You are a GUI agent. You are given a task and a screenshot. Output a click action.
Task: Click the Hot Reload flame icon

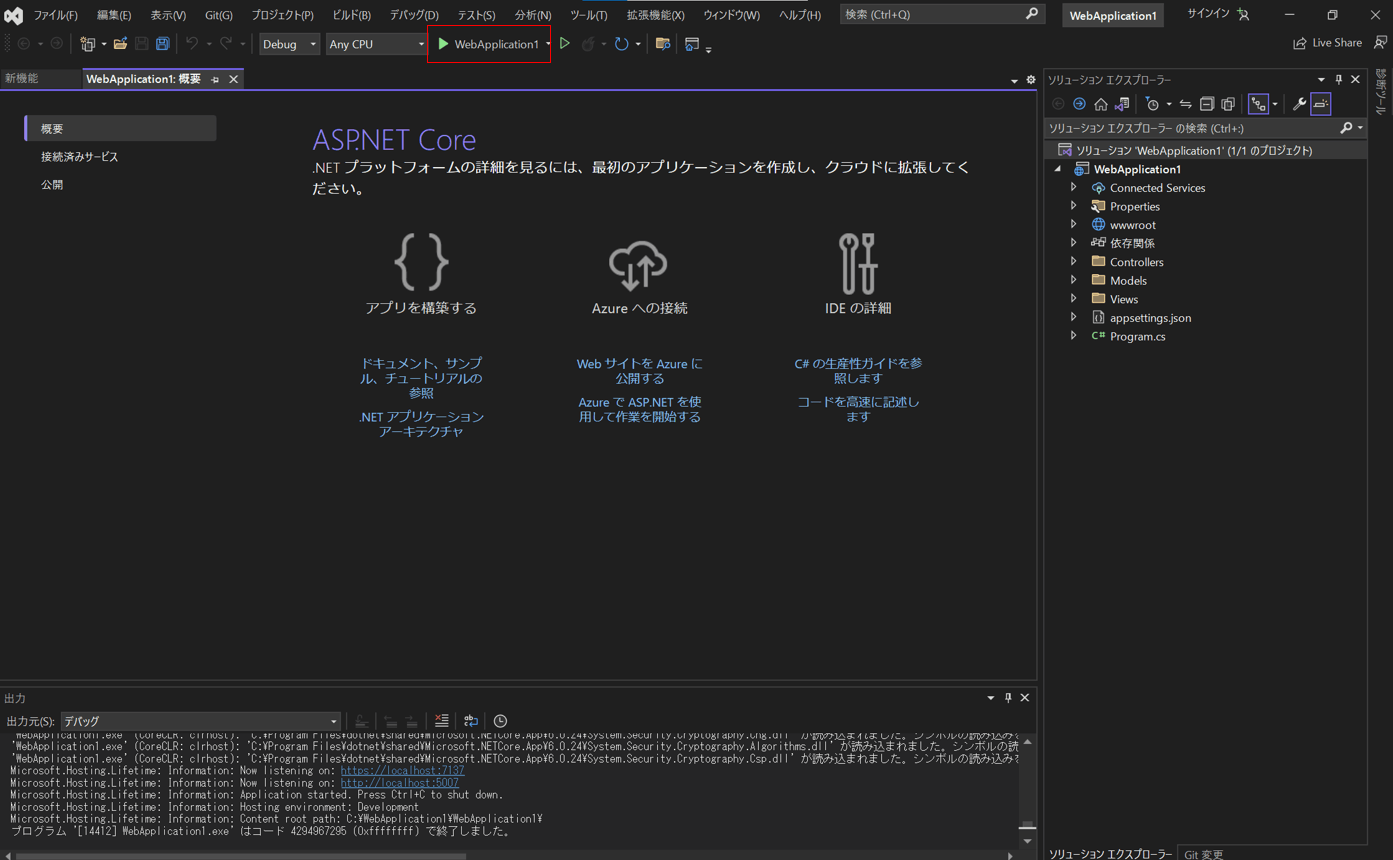[588, 44]
